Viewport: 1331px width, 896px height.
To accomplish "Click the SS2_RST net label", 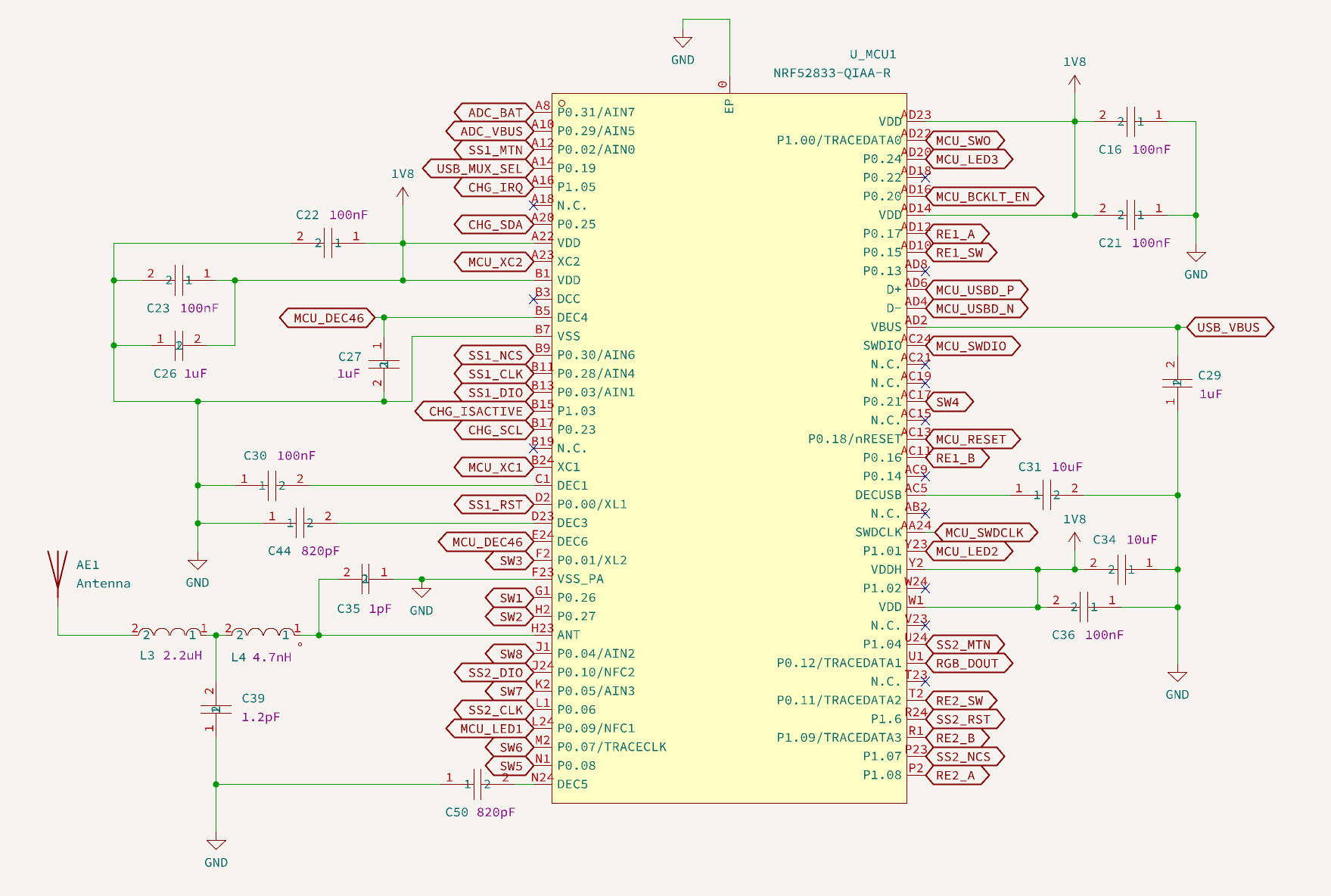I will 966,719.
